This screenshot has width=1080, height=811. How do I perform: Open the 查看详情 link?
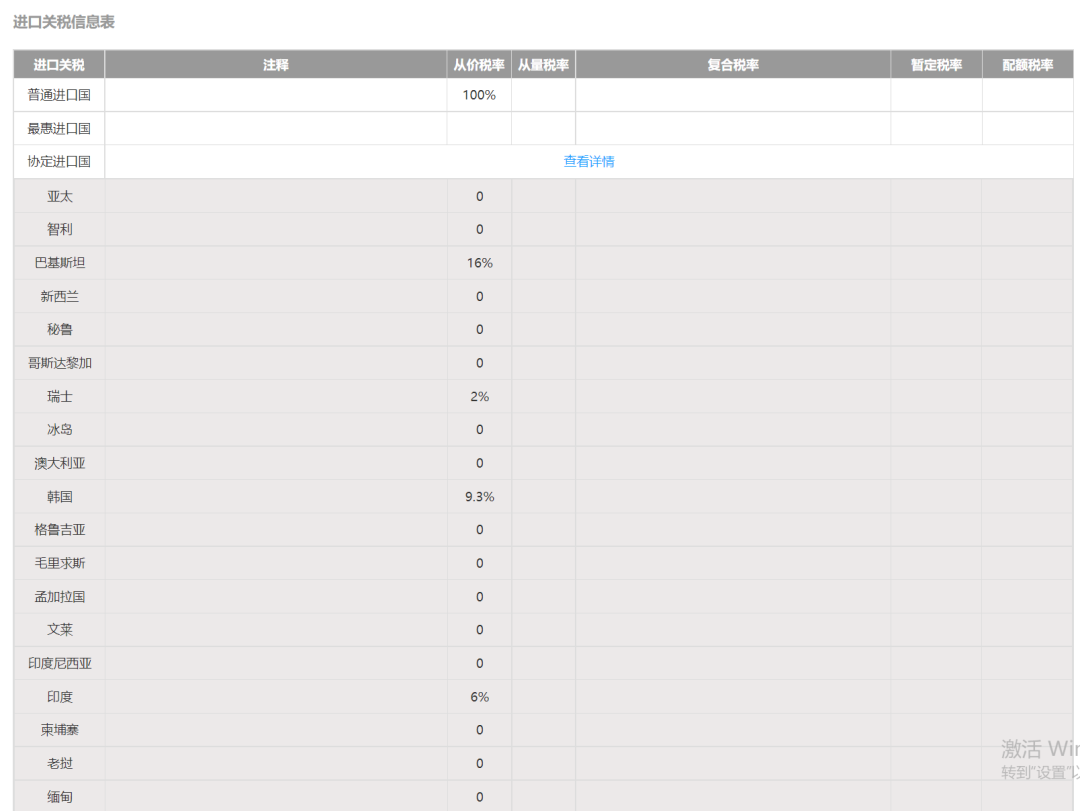click(x=589, y=161)
